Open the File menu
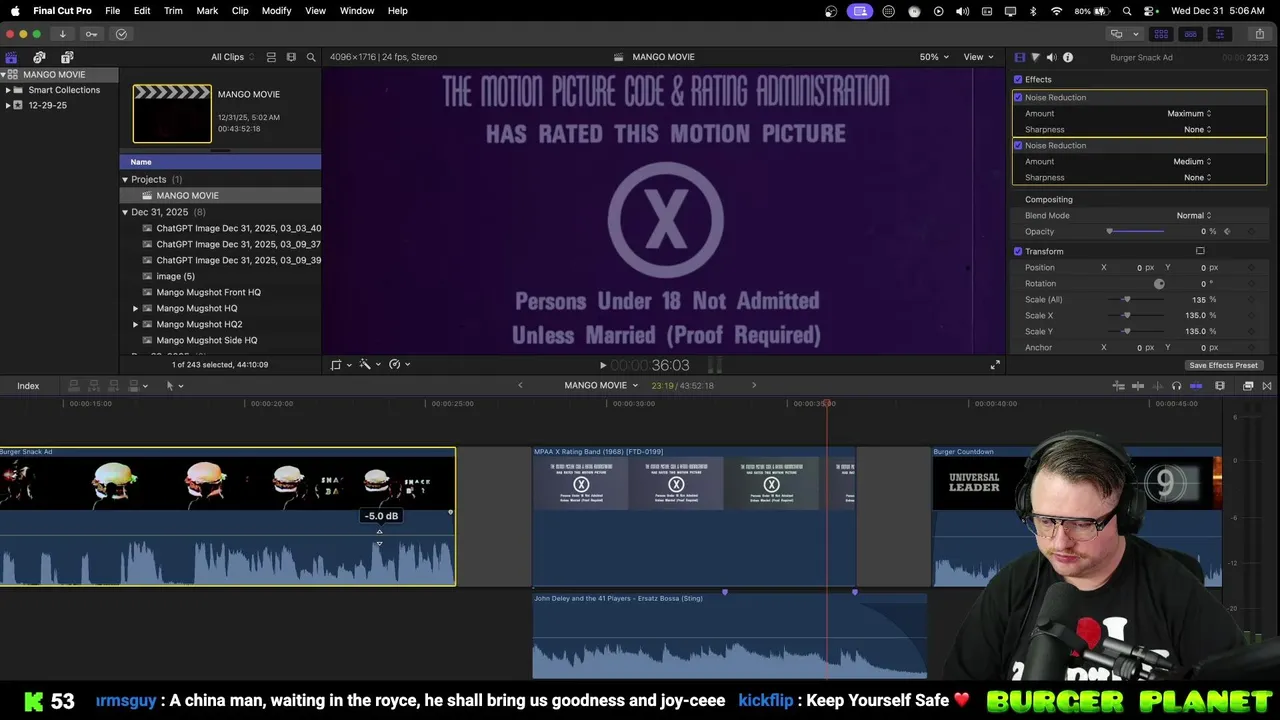Screen dimensions: 1280x720 [x=113, y=11]
